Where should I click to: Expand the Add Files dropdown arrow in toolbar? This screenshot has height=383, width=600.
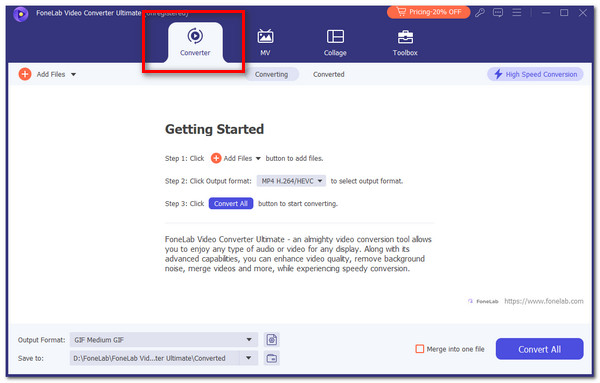[73, 74]
